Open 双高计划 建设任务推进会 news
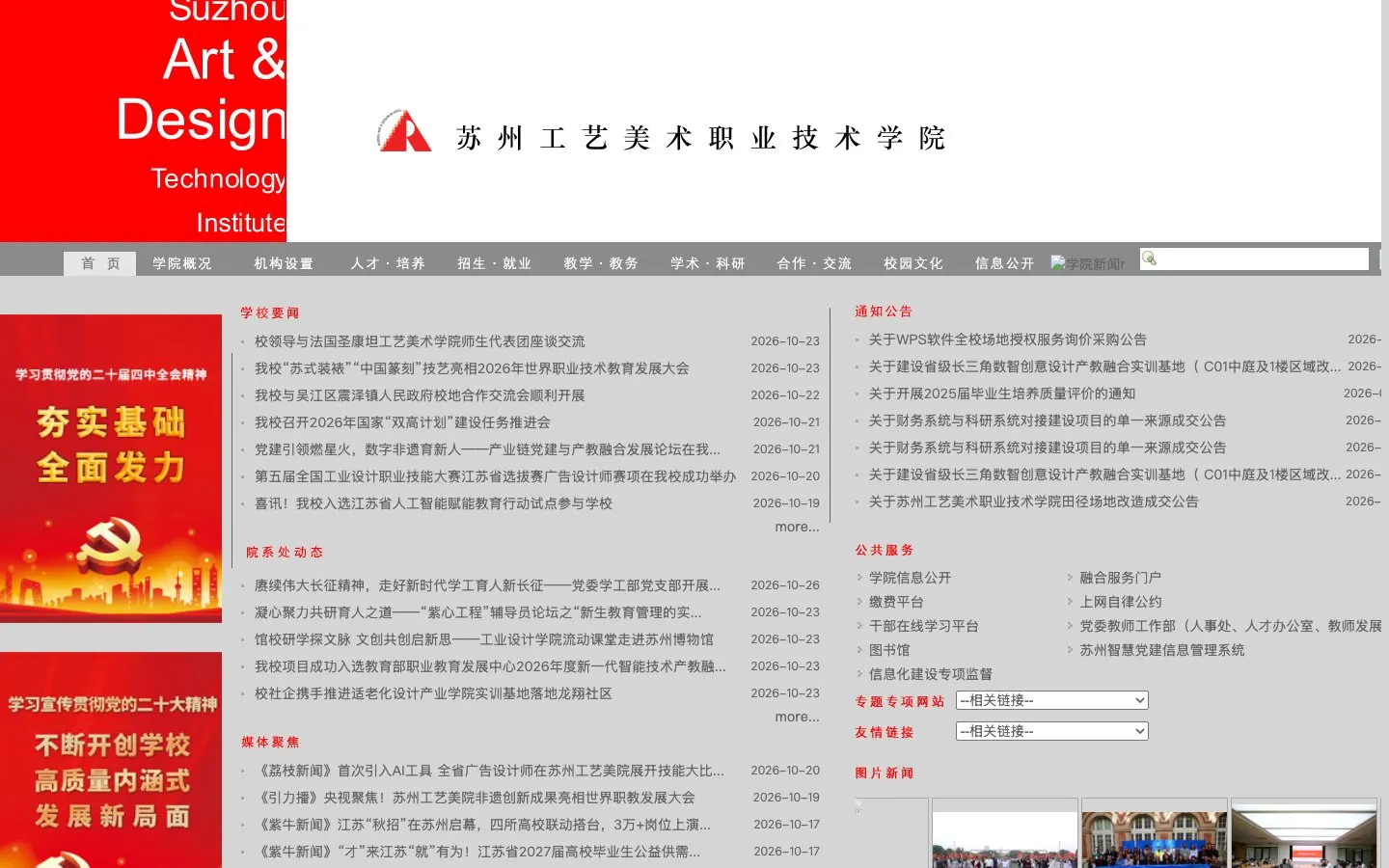The height and width of the screenshot is (868, 1389). (x=402, y=422)
